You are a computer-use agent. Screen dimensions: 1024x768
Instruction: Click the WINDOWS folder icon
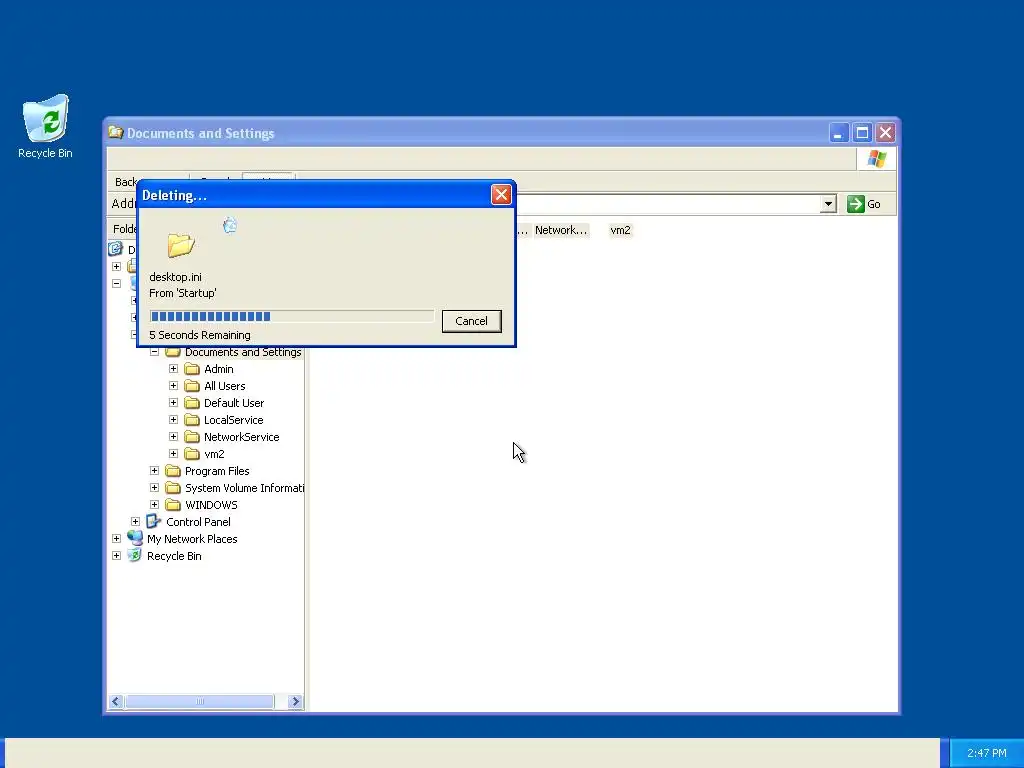coord(172,505)
